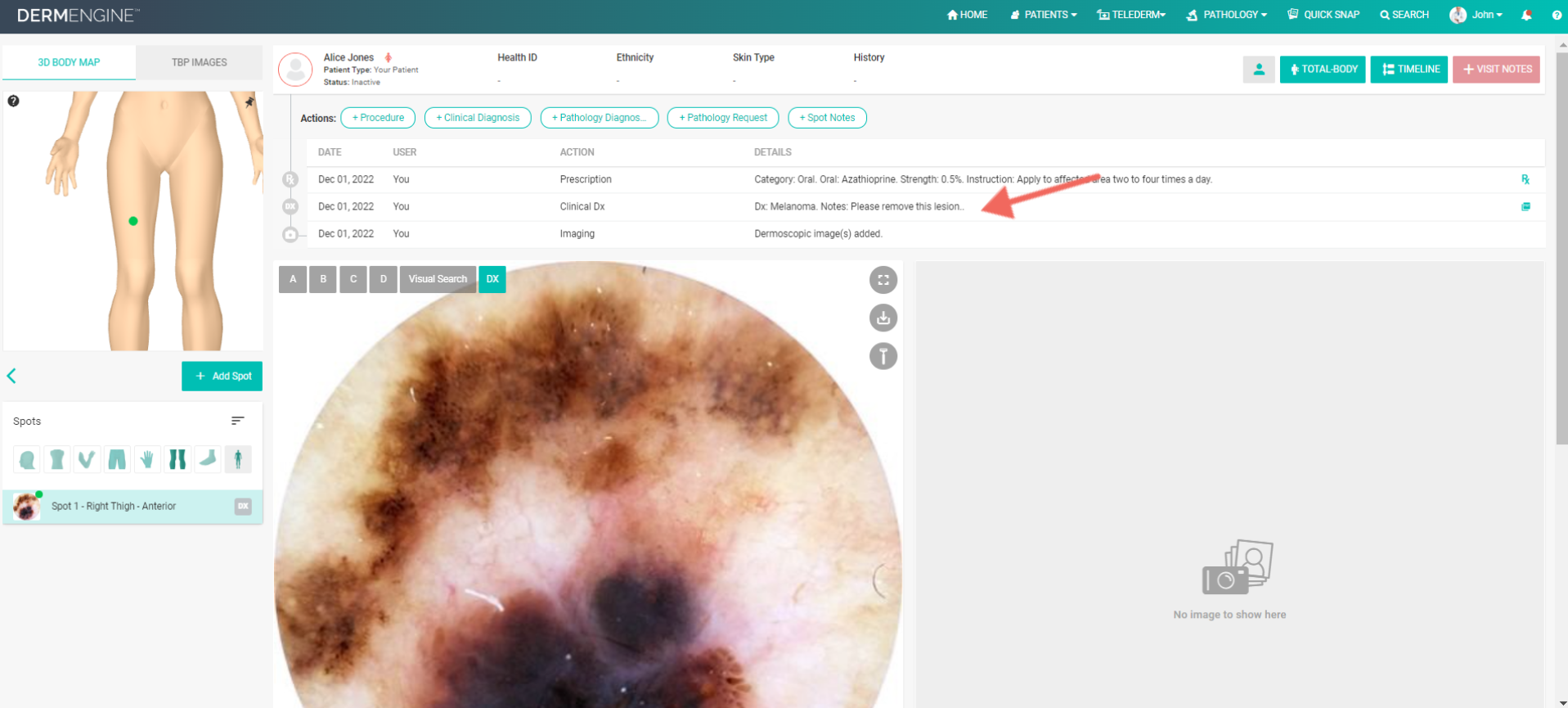Viewport: 1568px width, 708px height.
Task: Open the note icon on Clinical Dx row
Action: pos(1525,206)
